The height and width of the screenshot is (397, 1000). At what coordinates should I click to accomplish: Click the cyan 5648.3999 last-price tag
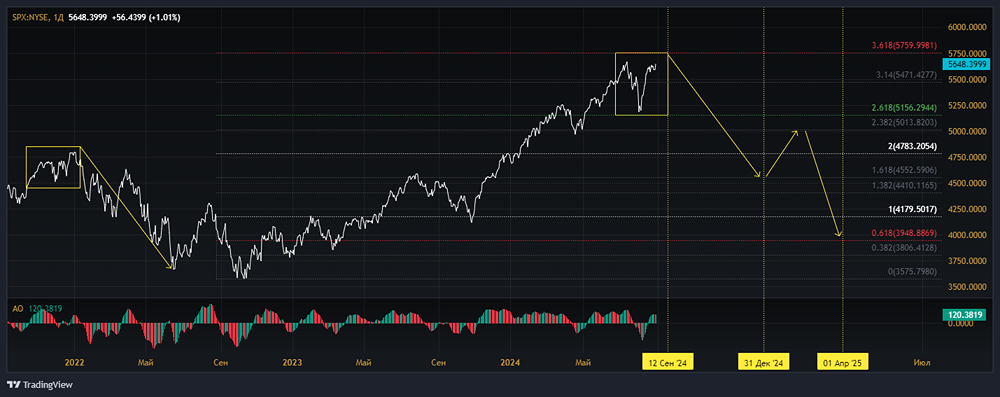pos(967,64)
